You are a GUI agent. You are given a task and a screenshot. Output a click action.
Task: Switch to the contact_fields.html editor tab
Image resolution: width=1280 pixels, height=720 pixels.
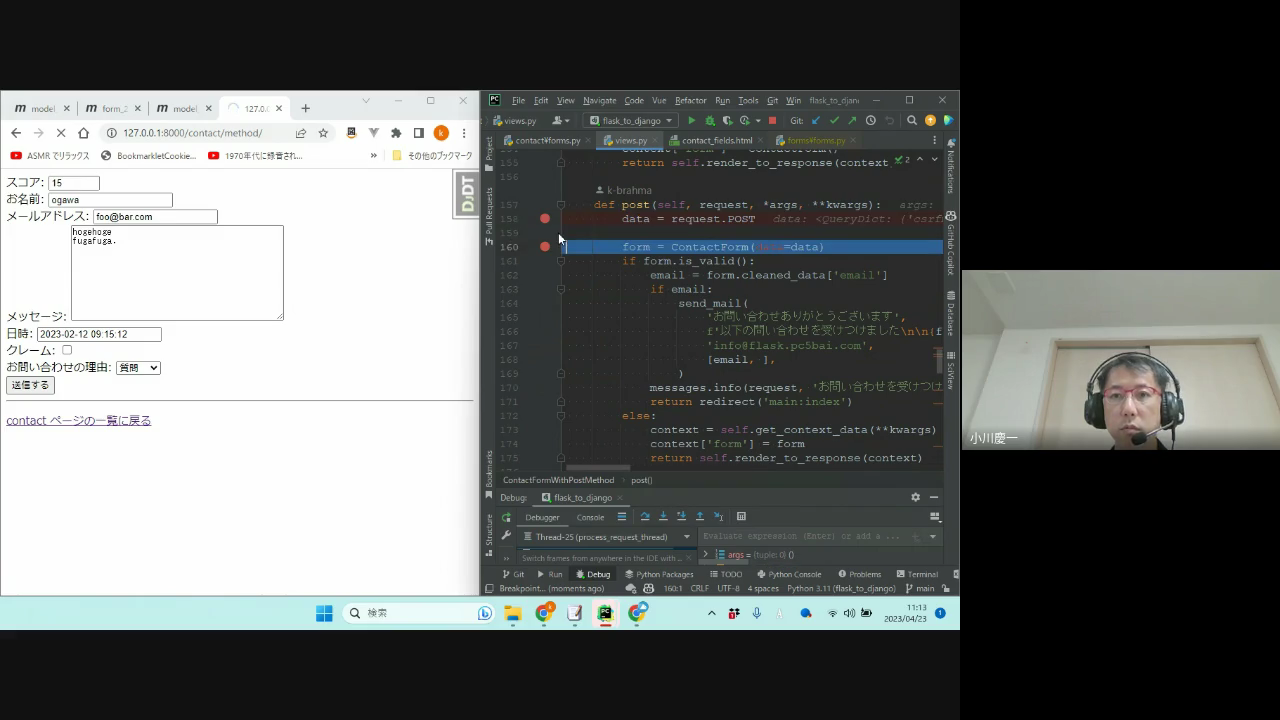coord(716,141)
